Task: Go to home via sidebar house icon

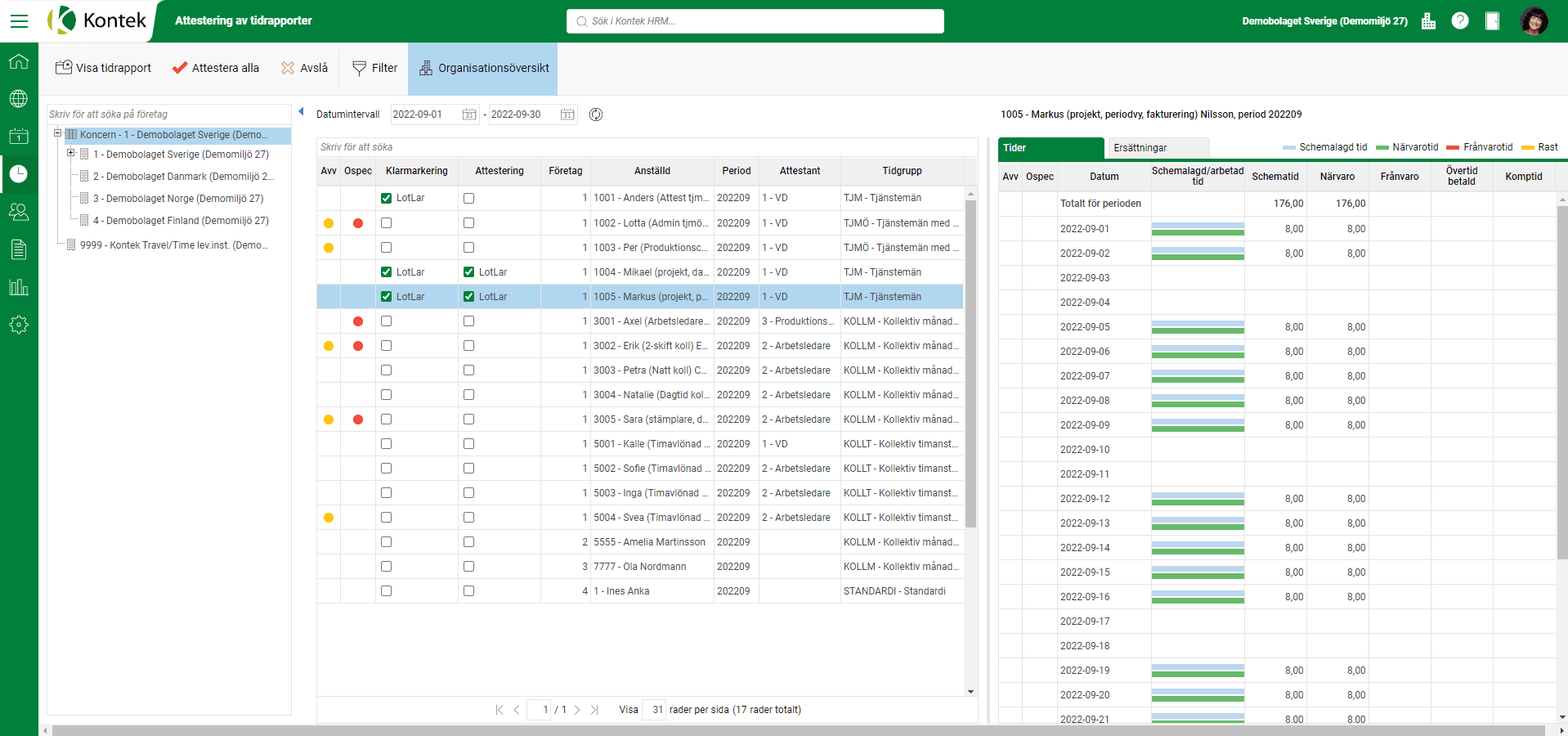Action: (19, 61)
